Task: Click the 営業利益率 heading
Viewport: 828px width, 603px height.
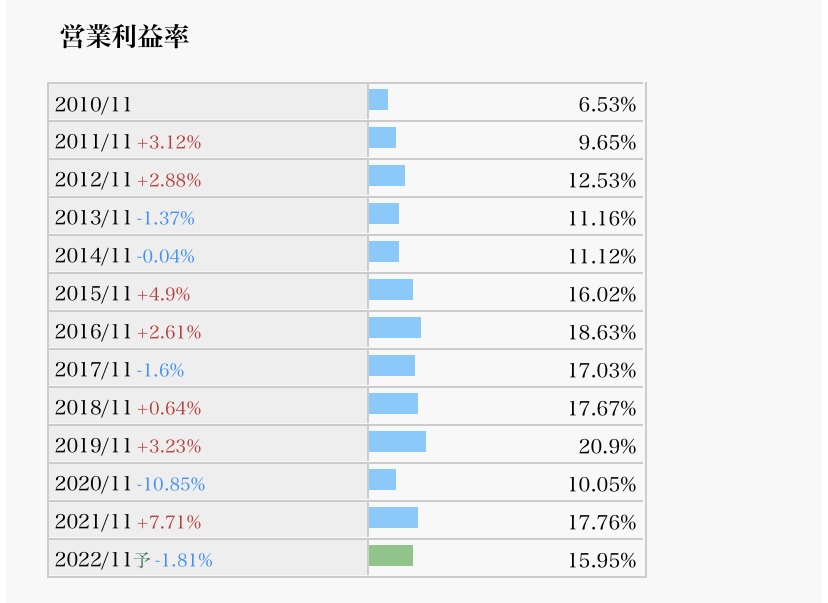Action: point(125,37)
